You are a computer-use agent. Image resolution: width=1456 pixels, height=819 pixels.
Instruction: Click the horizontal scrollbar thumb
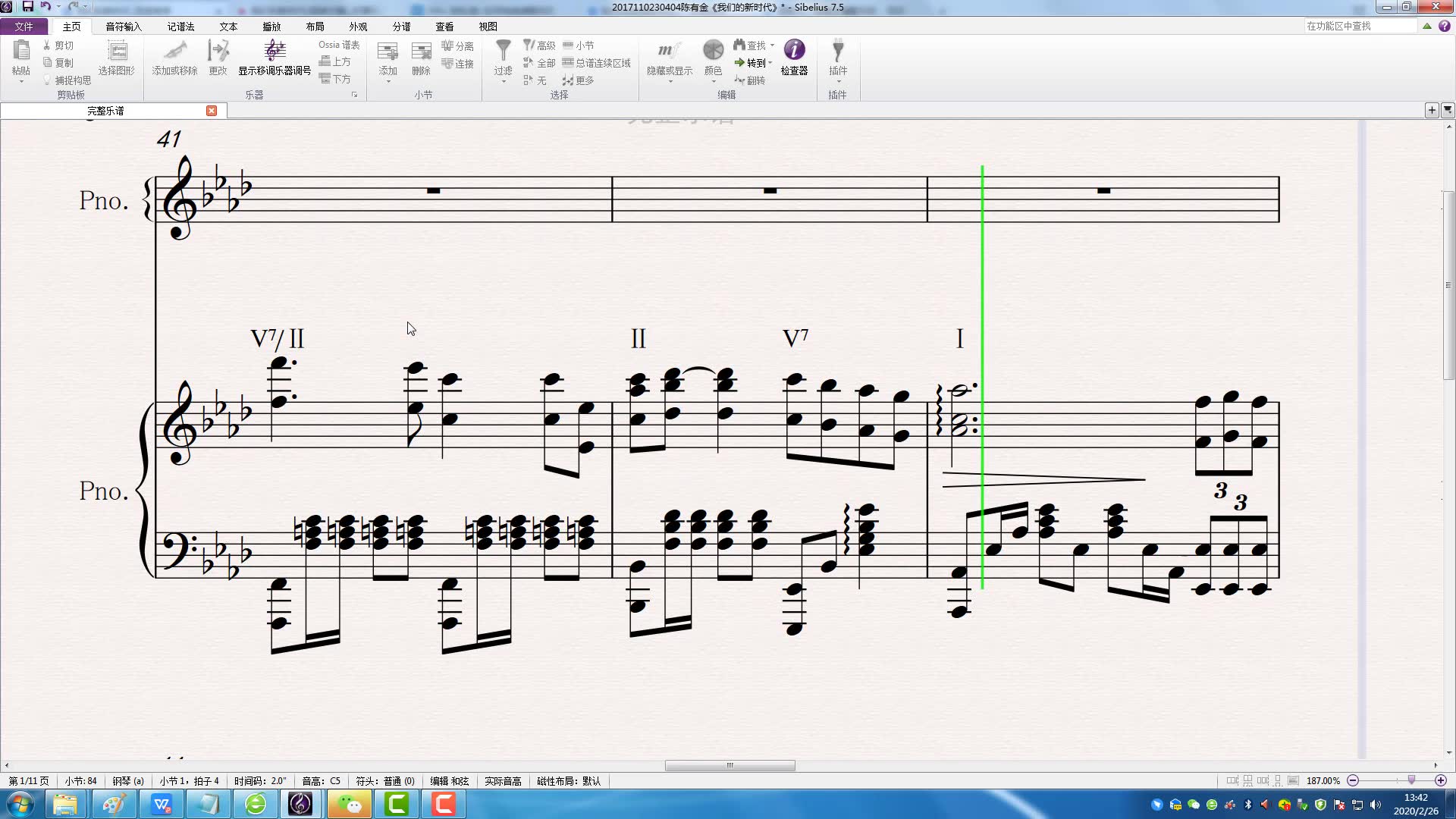[730, 765]
